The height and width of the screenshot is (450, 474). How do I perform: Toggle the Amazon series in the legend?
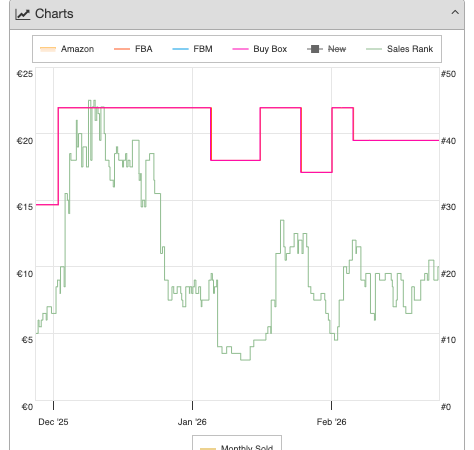pyautogui.click(x=67, y=49)
